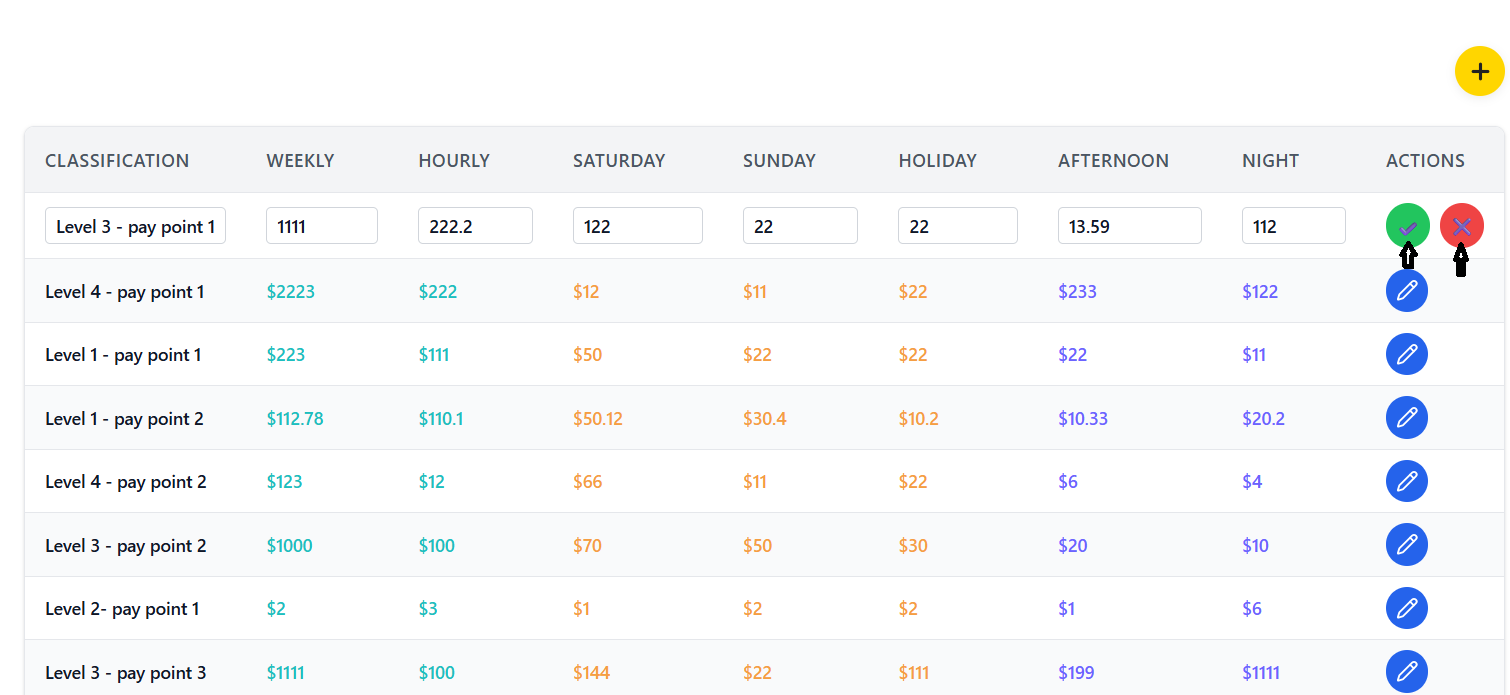Select the hourly field showing 222.2
The width and height of the screenshot is (1510, 695).
475,225
